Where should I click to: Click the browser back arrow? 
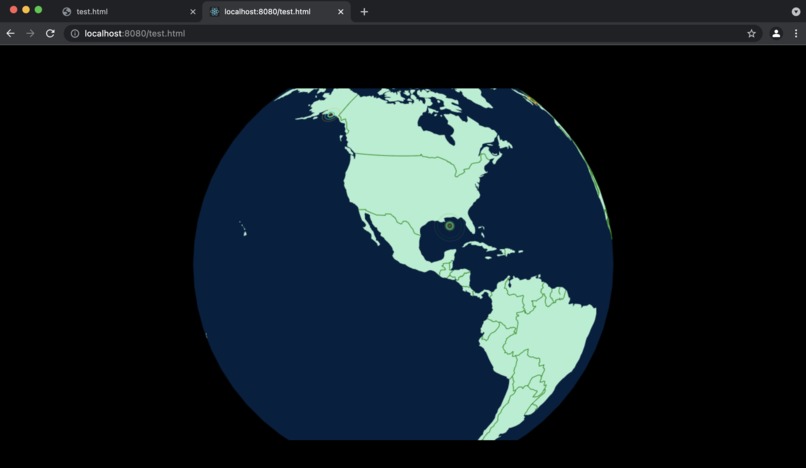coord(10,33)
